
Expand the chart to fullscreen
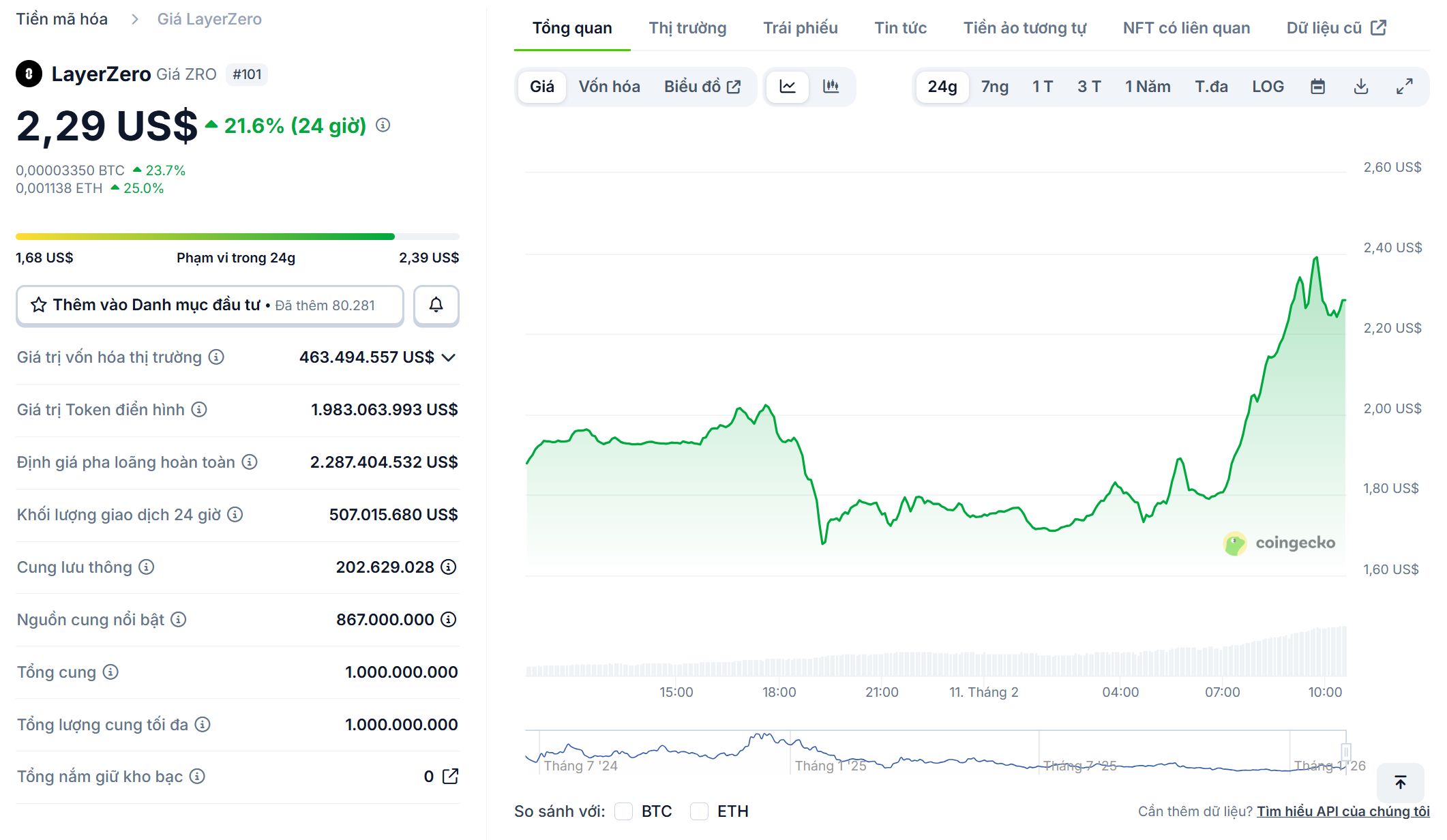1403,87
